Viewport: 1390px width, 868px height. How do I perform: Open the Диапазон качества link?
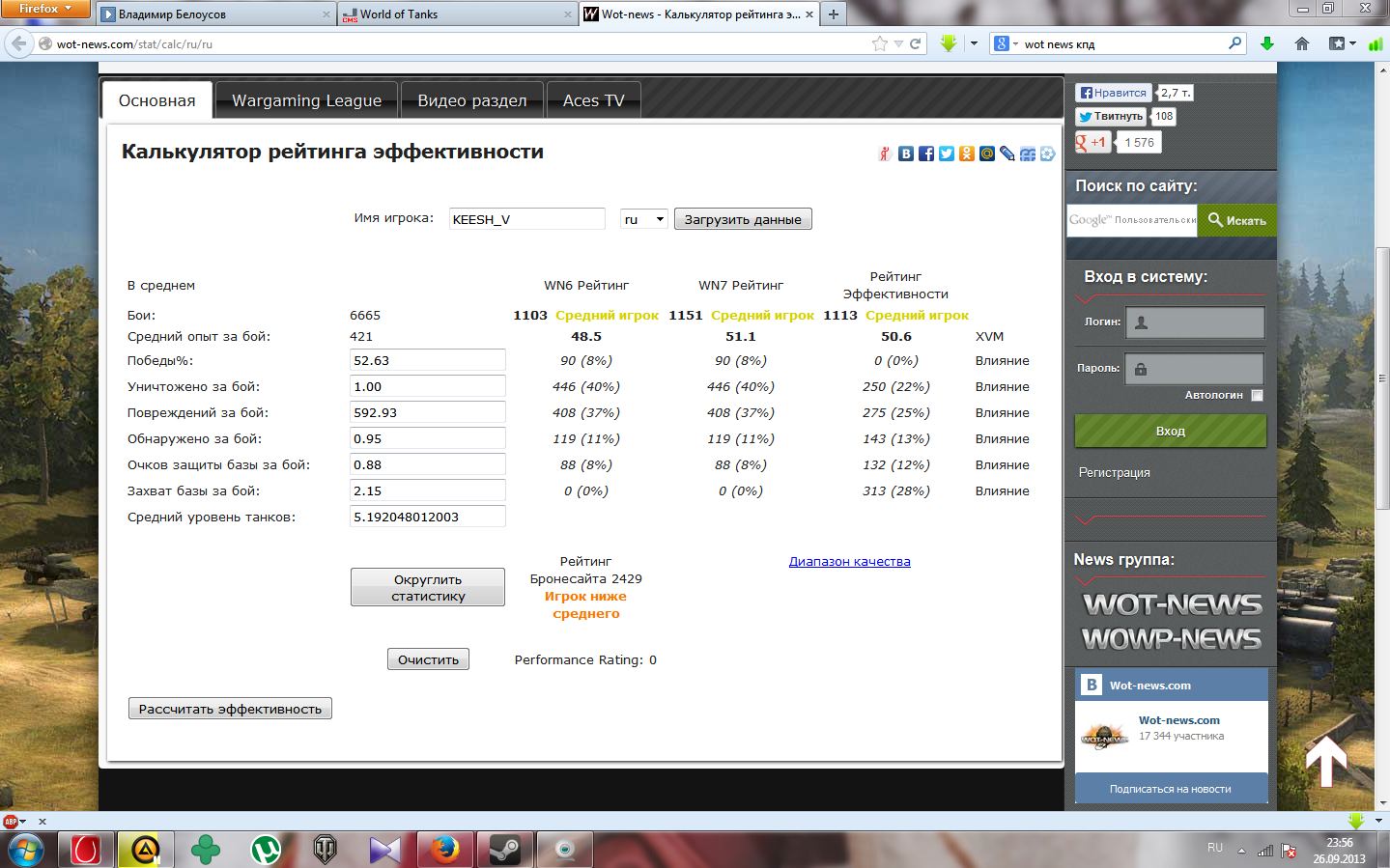[849, 561]
